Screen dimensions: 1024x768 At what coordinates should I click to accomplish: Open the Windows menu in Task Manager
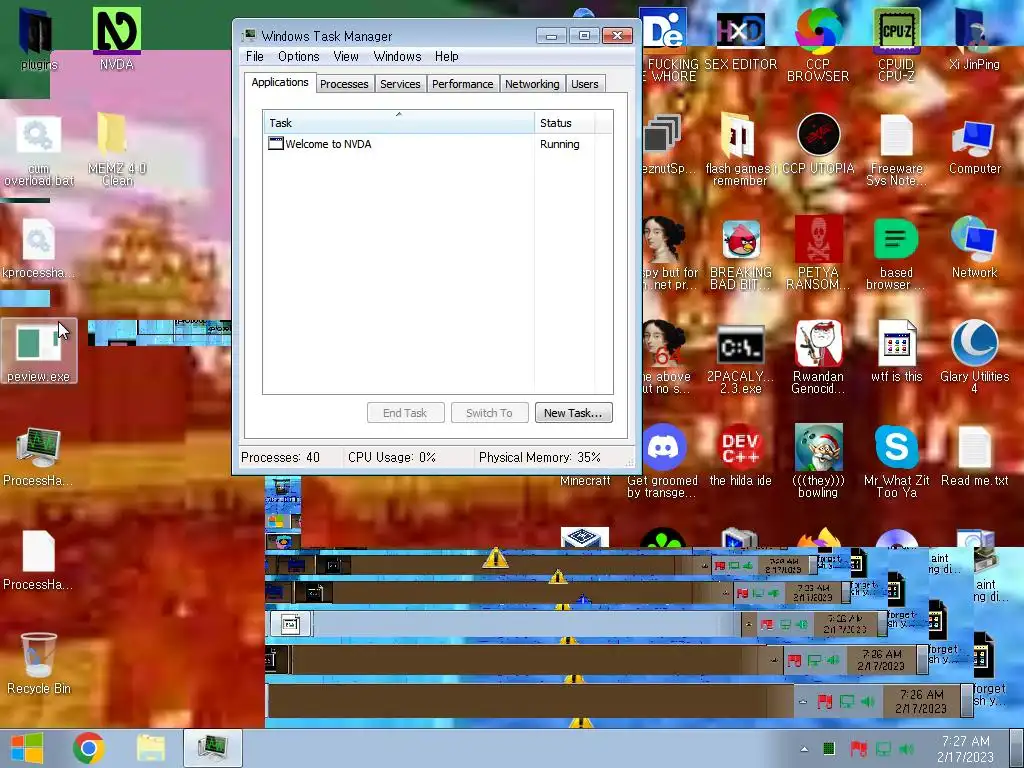coord(397,56)
